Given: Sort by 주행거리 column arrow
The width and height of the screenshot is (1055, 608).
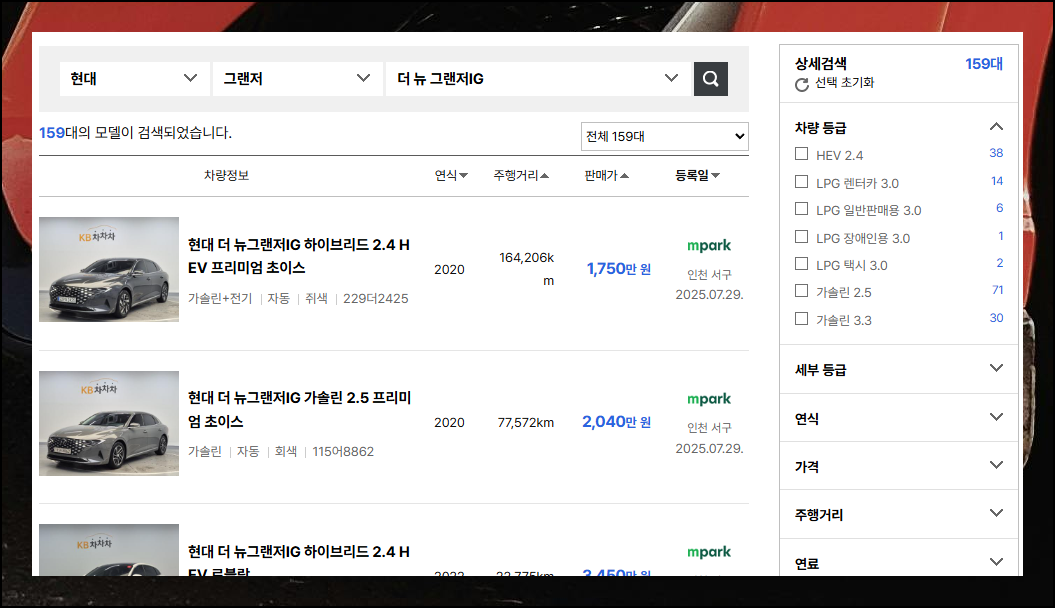Looking at the screenshot, I should (545, 176).
